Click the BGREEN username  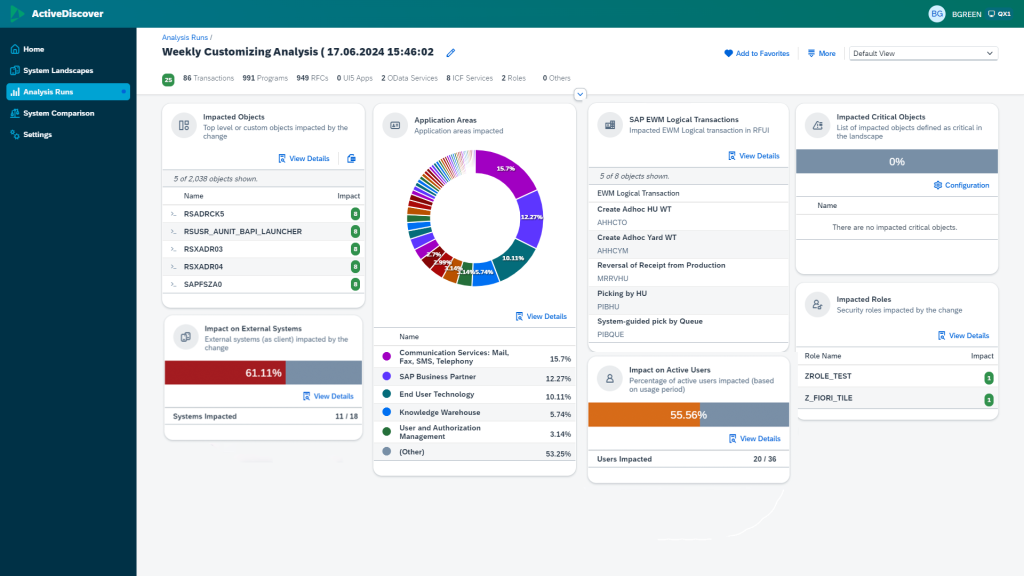(x=967, y=14)
